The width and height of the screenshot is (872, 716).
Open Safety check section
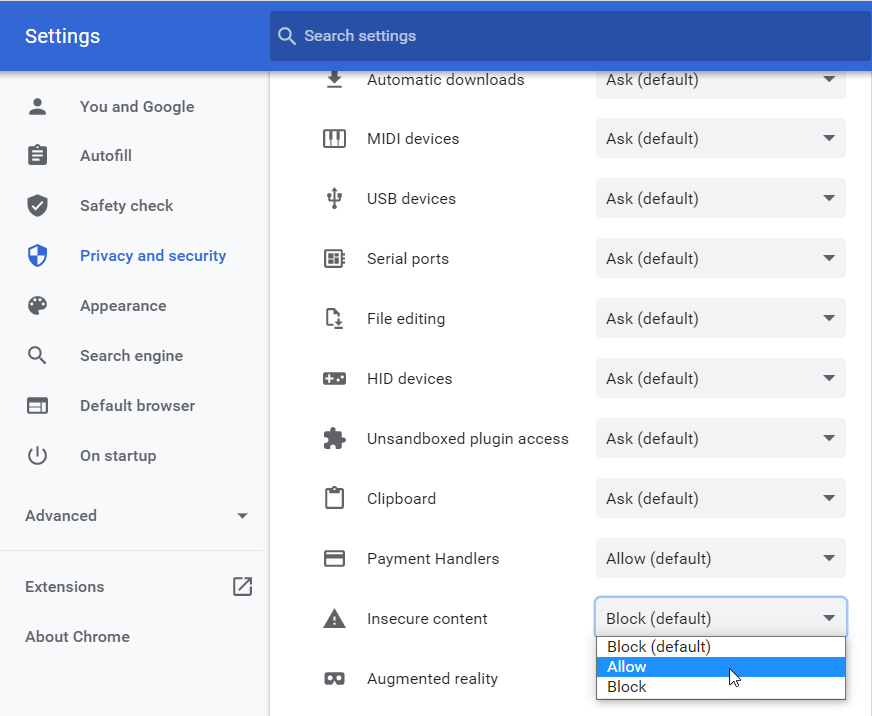click(x=126, y=205)
